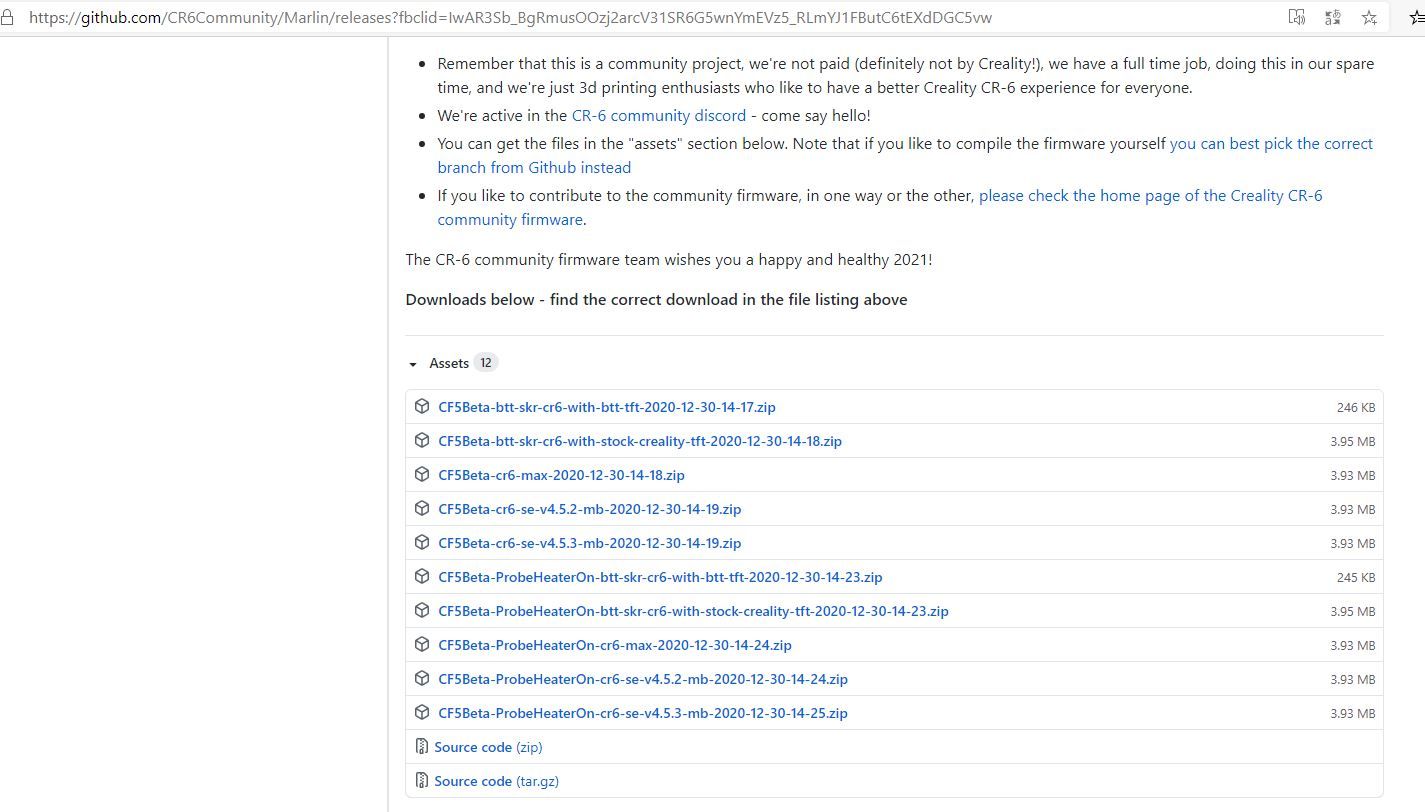Click the lock icon in the address bar
This screenshot has width=1425, height=812.
tap(7, 17)
